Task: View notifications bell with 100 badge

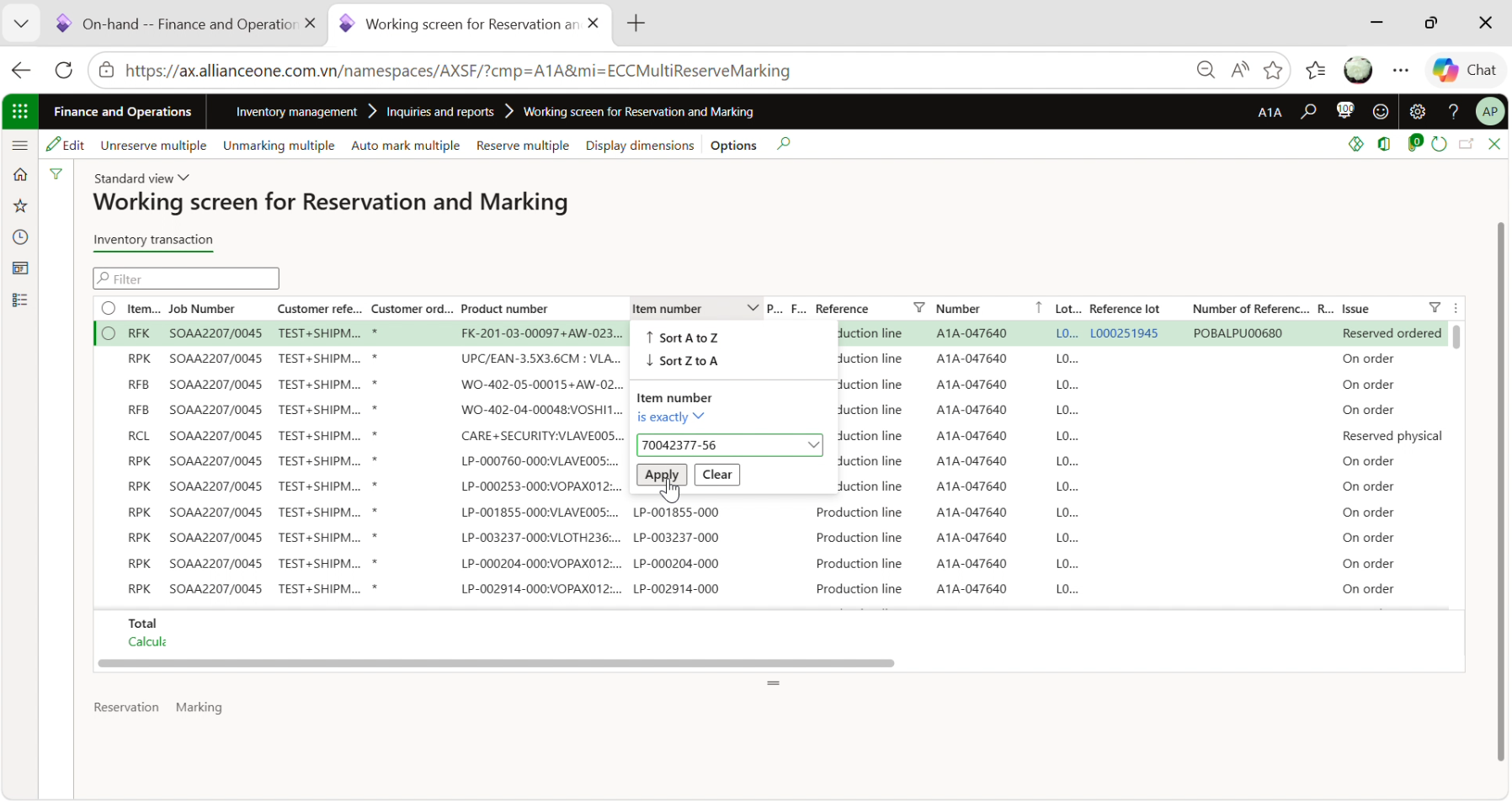Action: pos(1345,110)
